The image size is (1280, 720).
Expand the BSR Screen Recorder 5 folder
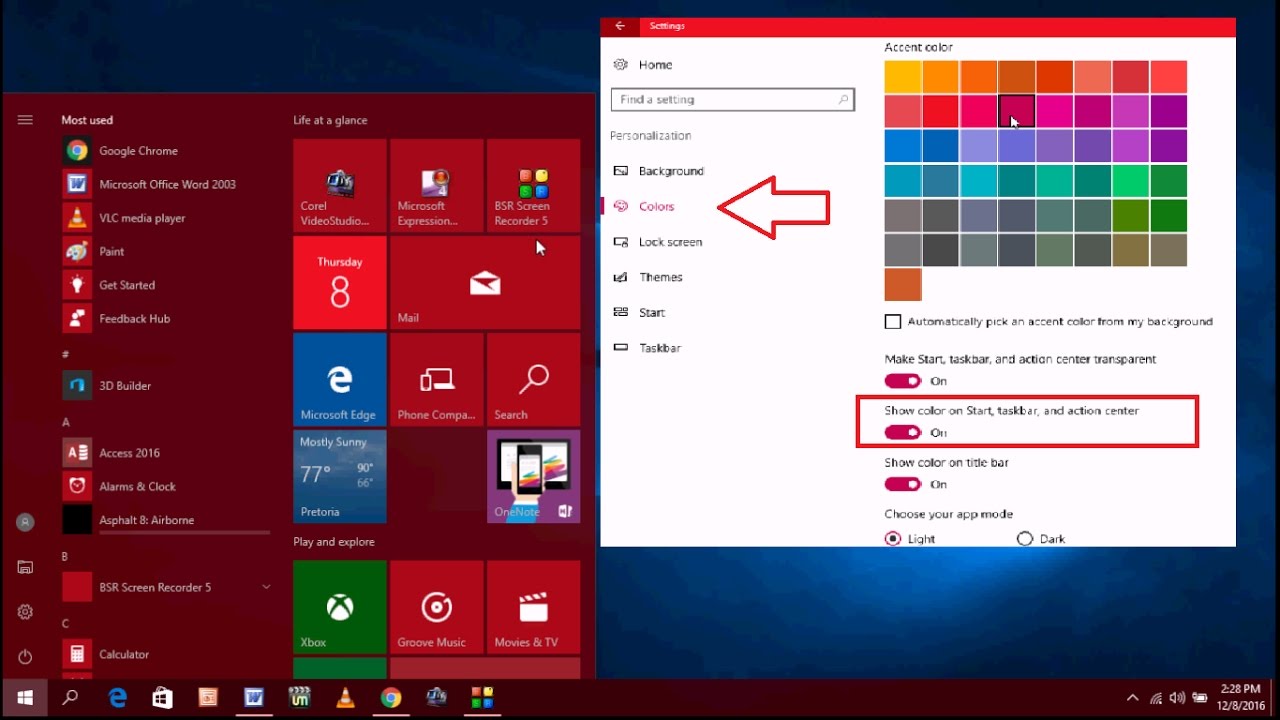click(266, 587)
